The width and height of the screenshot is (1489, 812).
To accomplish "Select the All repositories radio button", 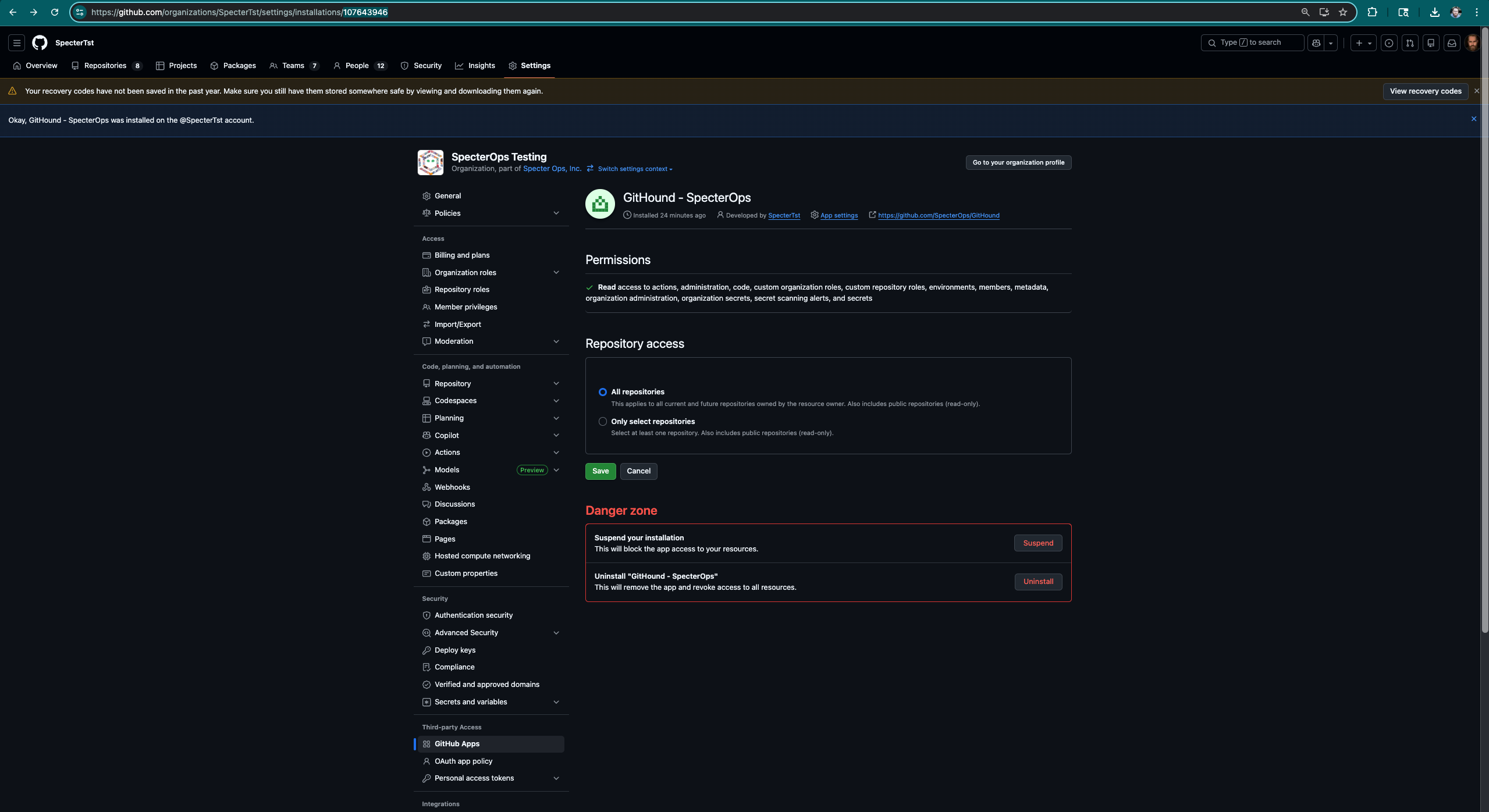I will [x=602, y=392].
